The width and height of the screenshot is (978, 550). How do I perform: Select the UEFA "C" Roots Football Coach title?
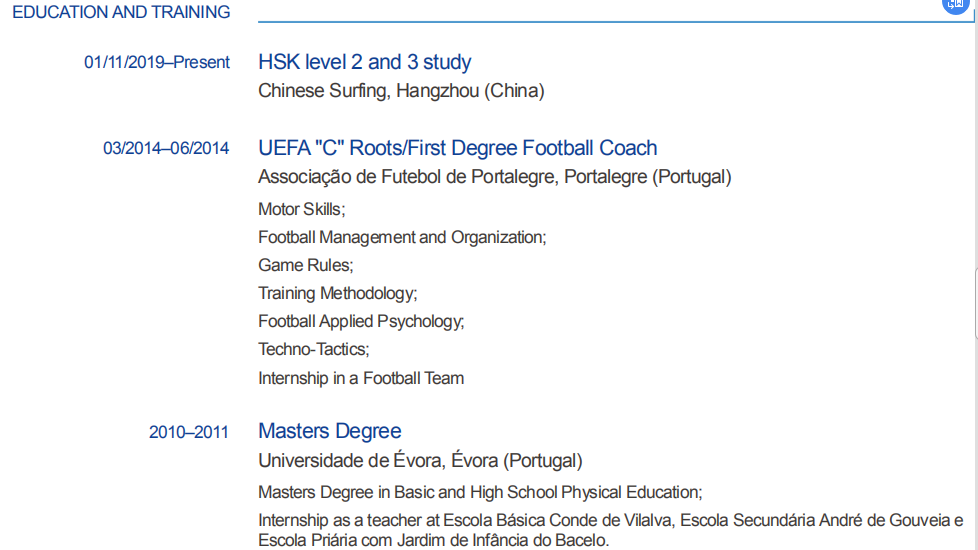(x=457, y=148)
